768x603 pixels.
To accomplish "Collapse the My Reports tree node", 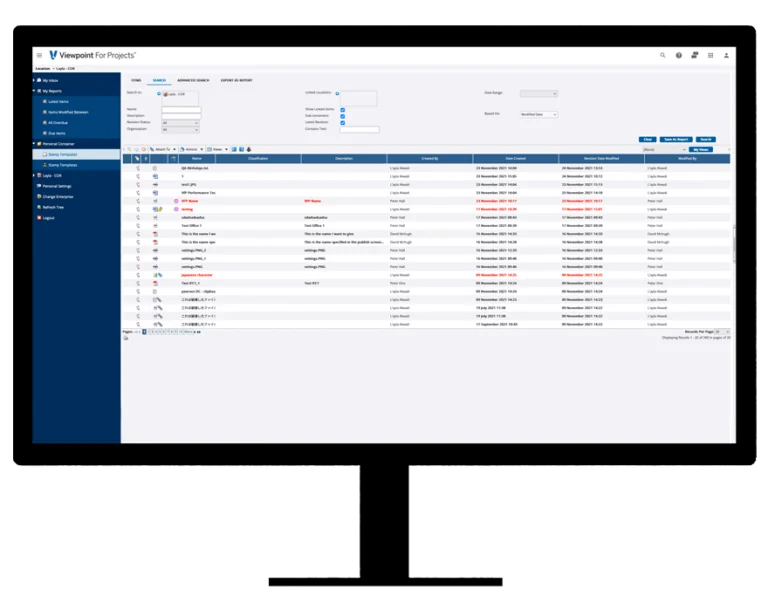I will 34,91.
